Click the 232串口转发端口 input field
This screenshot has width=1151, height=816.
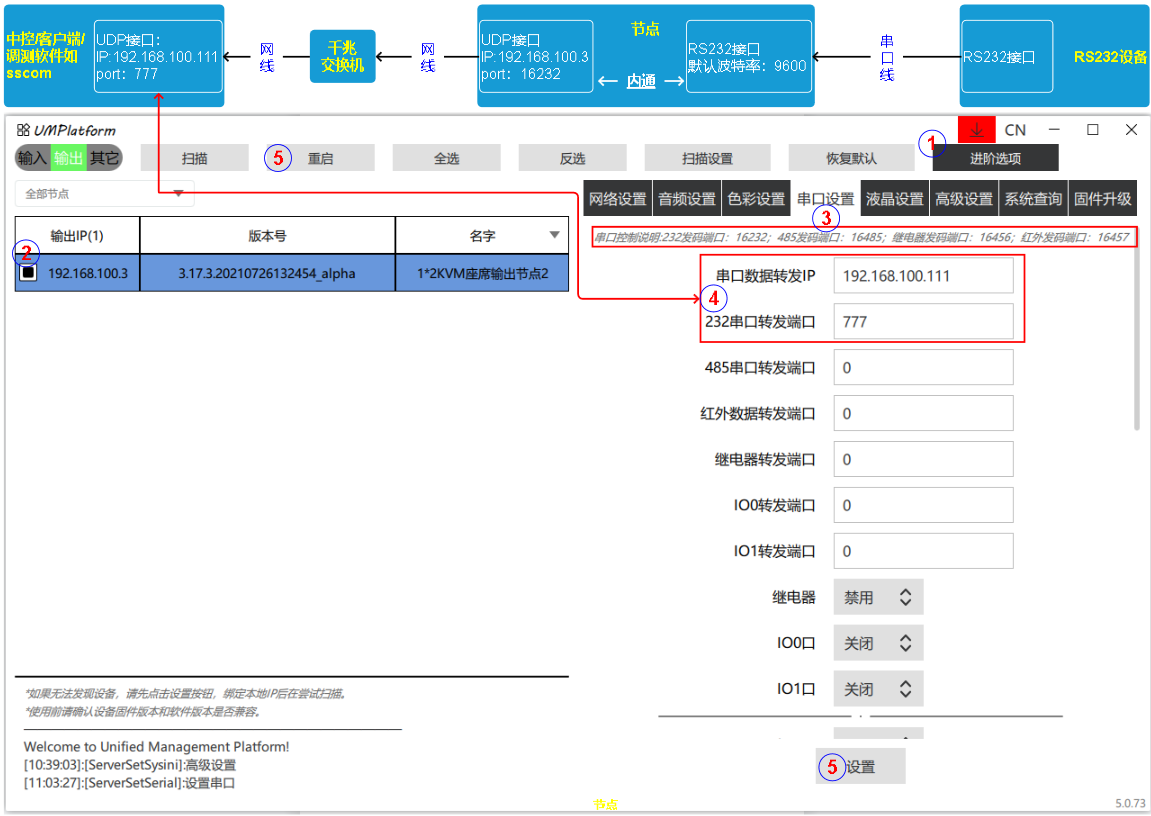pyautogui.click(x=922, y=322)
